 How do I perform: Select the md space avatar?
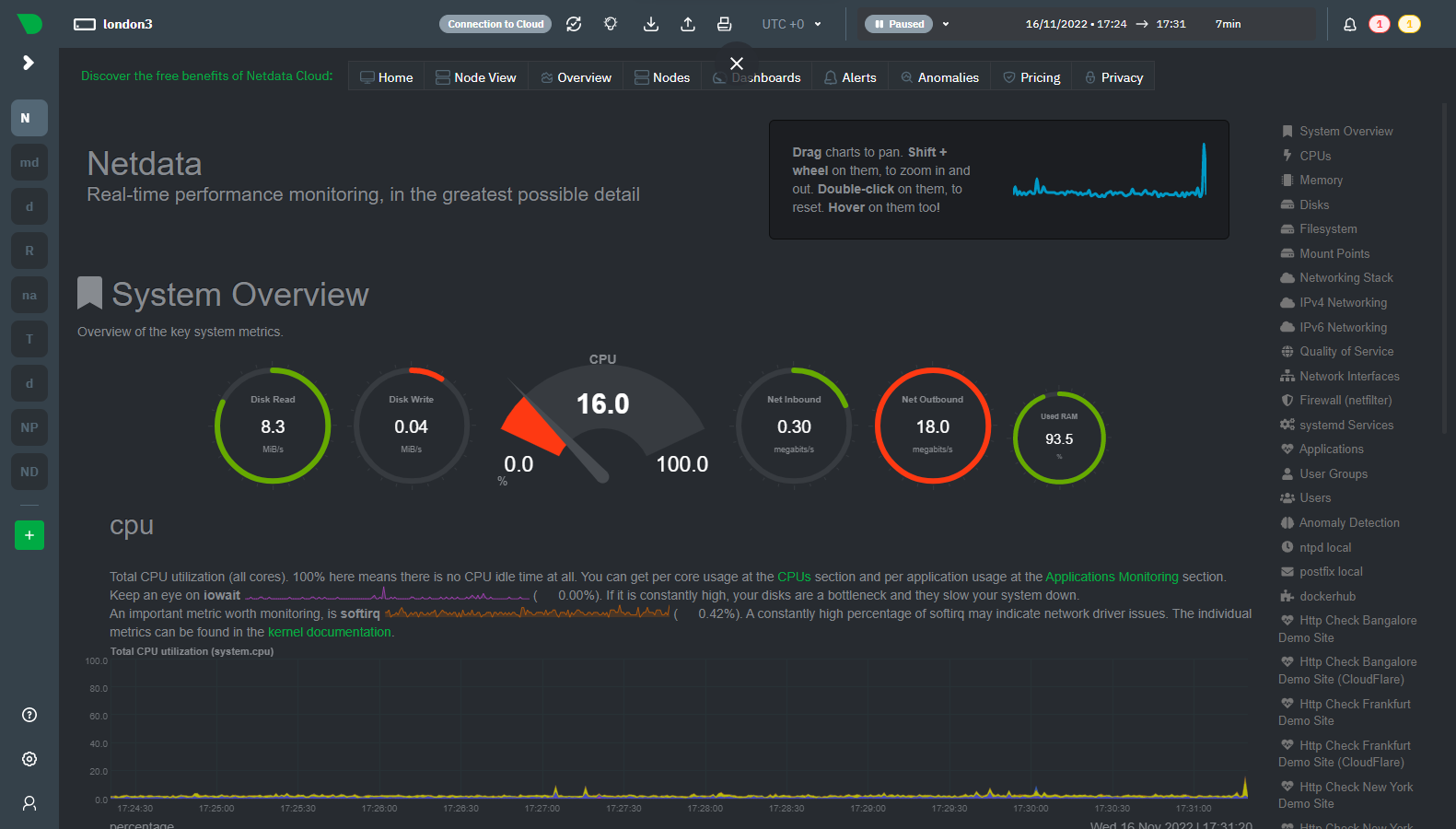29,162
